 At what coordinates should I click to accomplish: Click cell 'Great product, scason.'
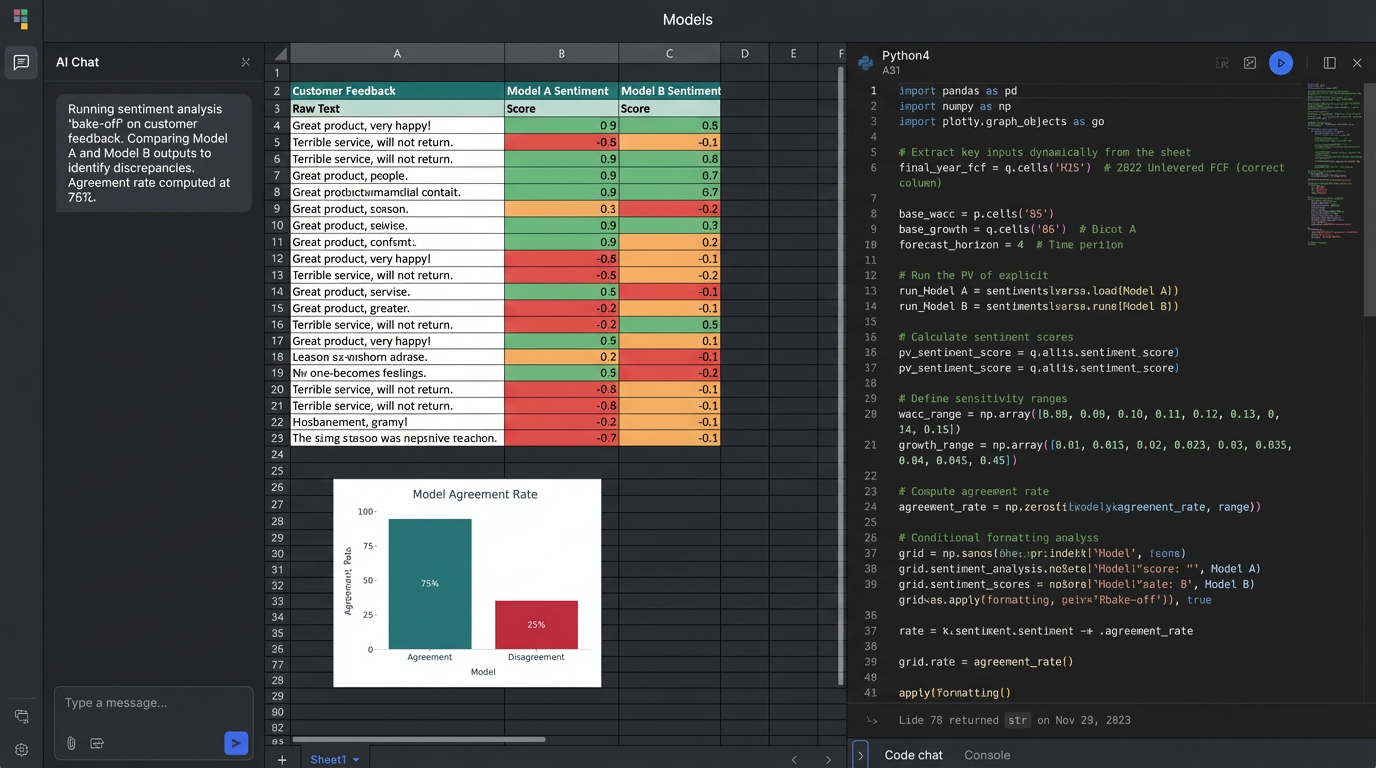(x=397, y=209)
